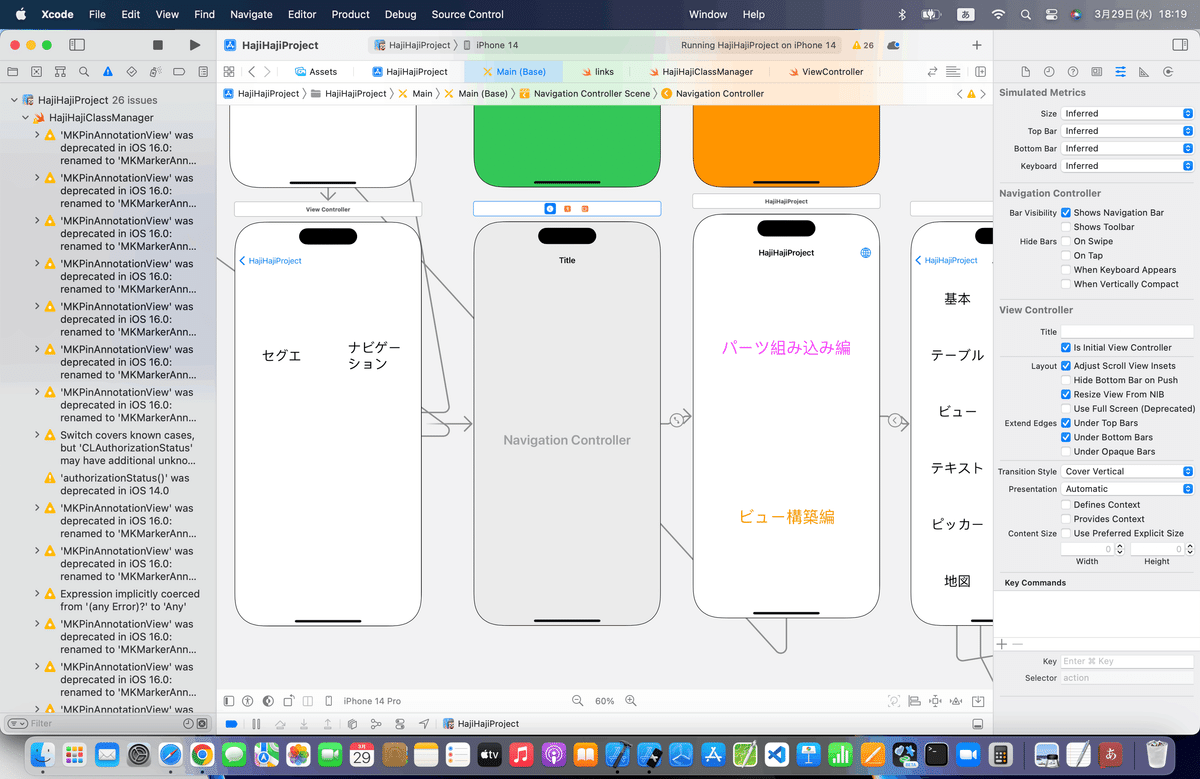Show the Size inspector ruler icon
This screenshot has width=1200, height=779.
[x=1144, y=72]
